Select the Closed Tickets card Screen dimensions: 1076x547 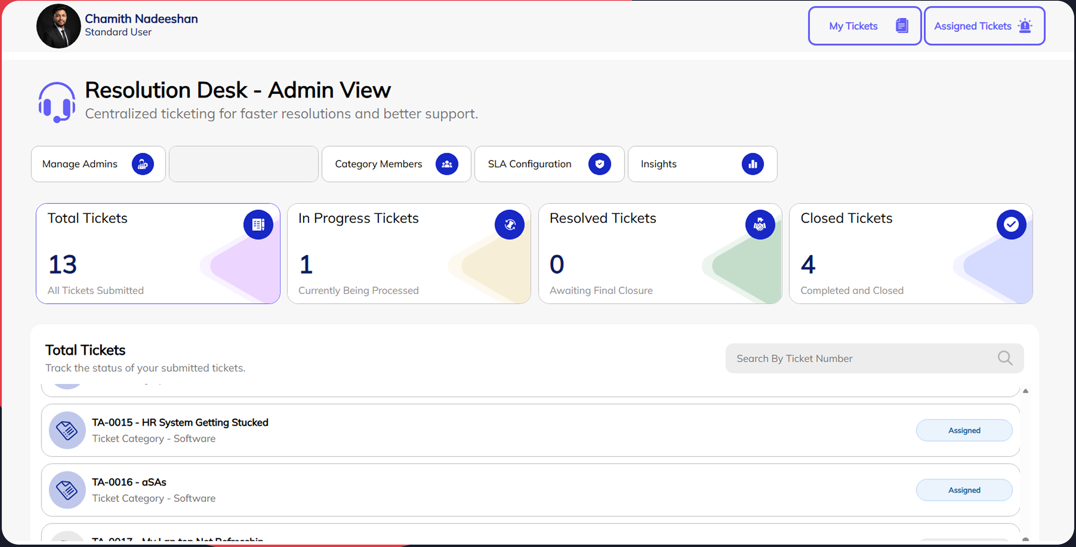pos(911,253)
